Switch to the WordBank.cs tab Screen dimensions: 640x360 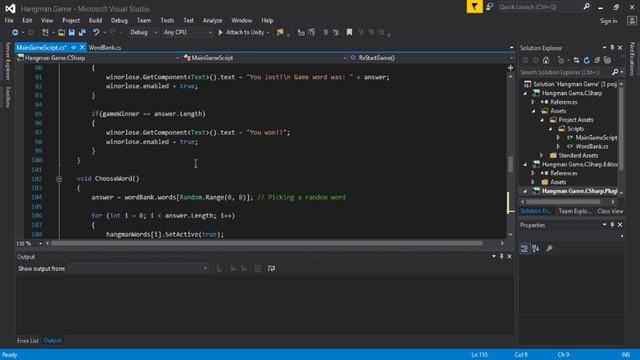tap(105, 48)
